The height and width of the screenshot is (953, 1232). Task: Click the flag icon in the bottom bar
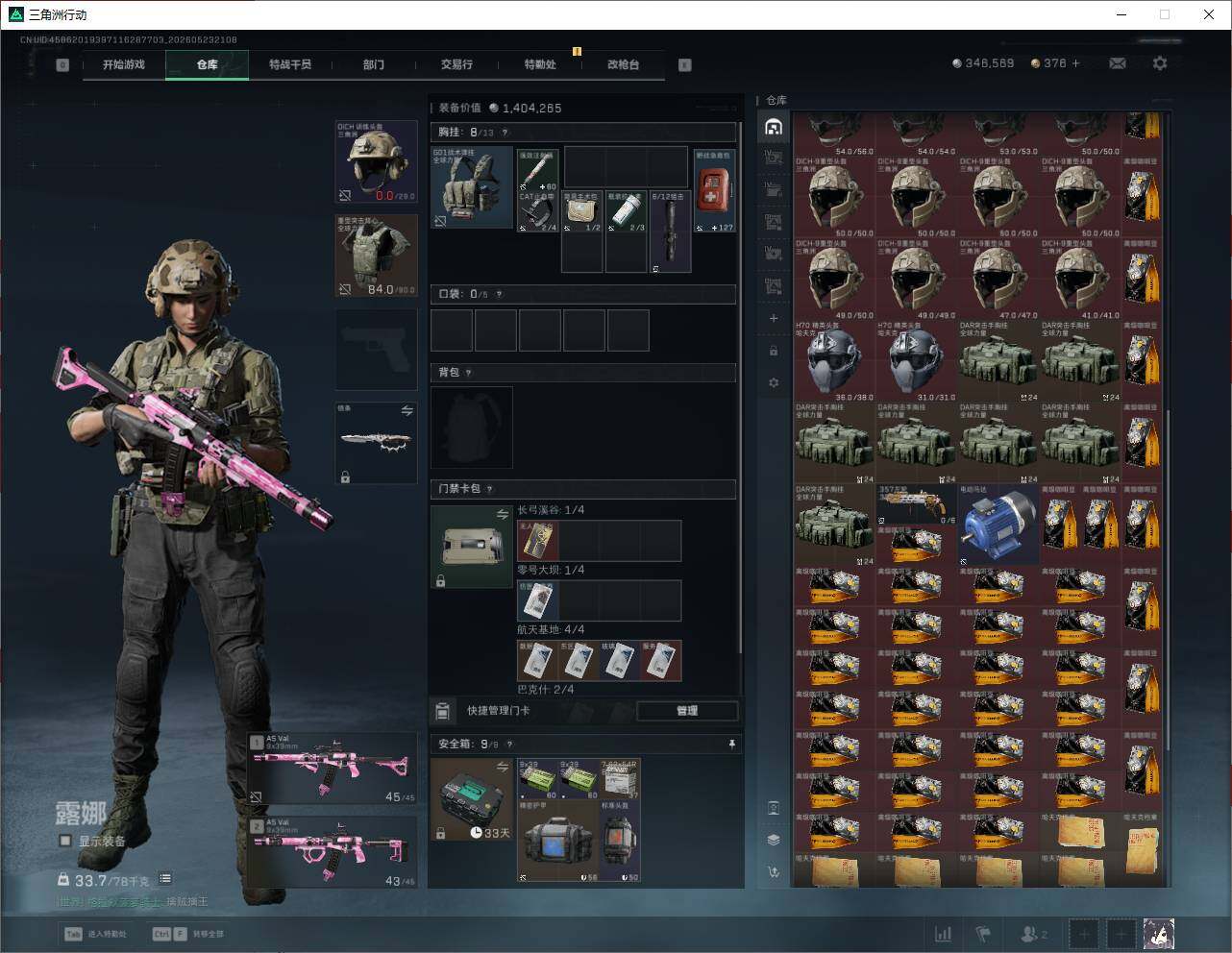(983, 934)
